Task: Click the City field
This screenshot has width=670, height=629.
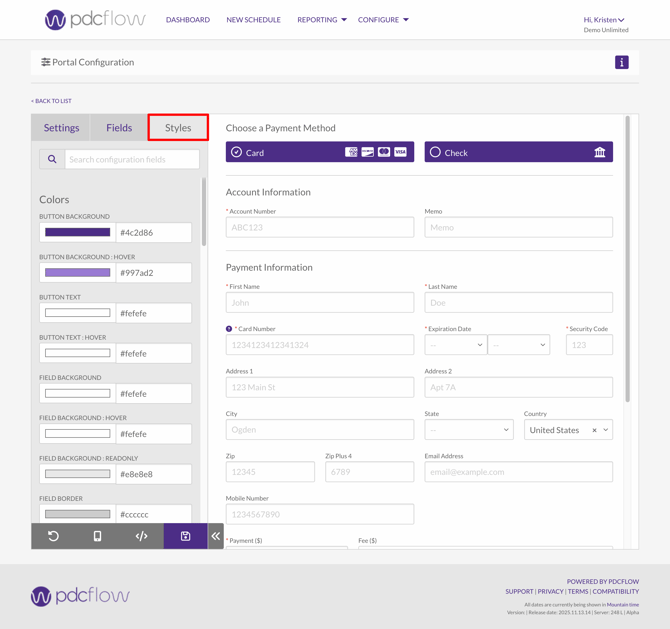Action: (x=320, y=429)
